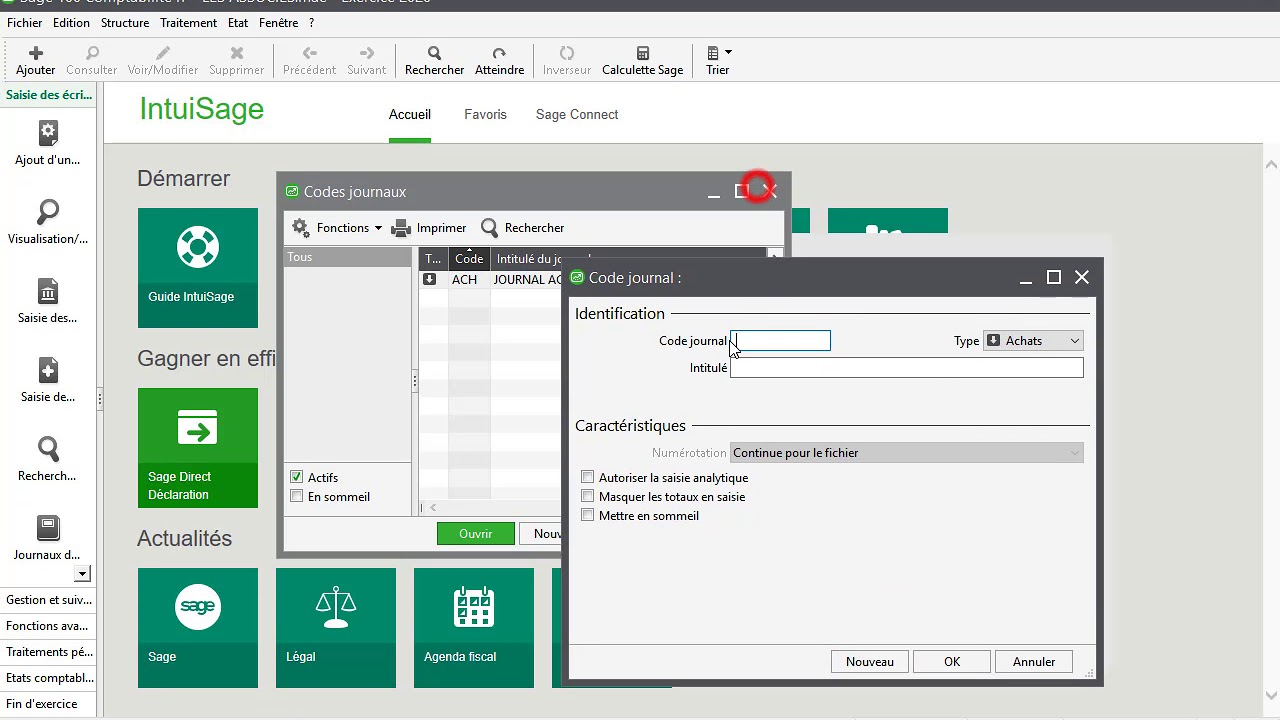Open Fonctions menu in Codes journaux
Screen dimensions: 1280x720
(337, 228)
